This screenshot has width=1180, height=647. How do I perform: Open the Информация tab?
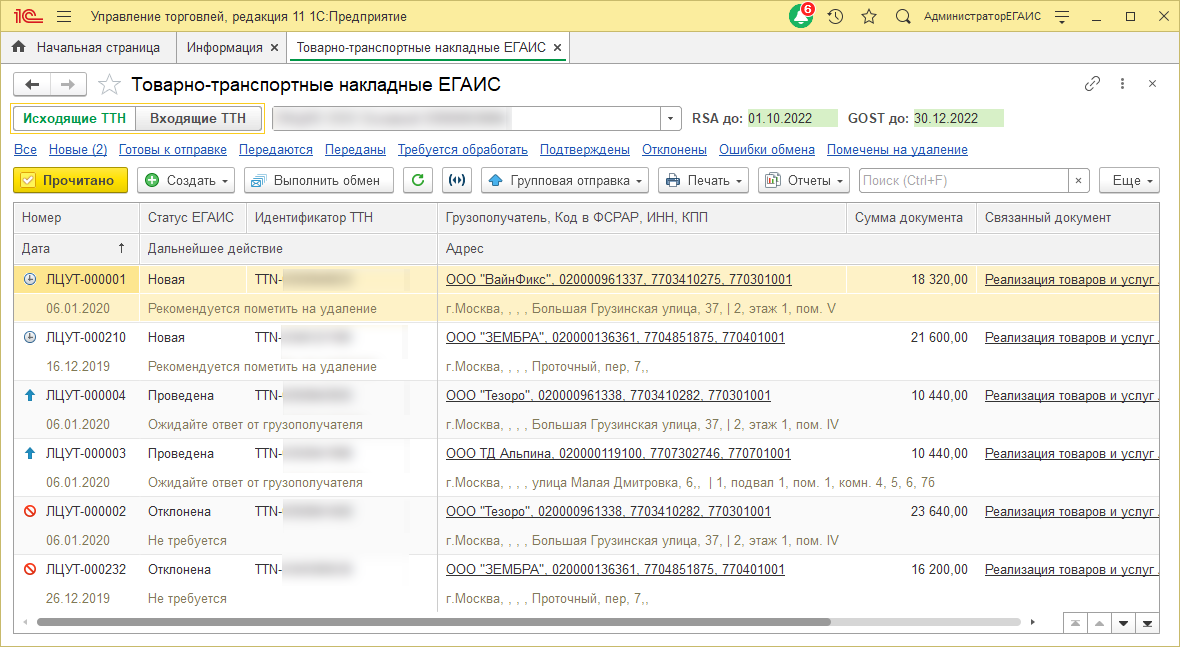coord(224,47)
